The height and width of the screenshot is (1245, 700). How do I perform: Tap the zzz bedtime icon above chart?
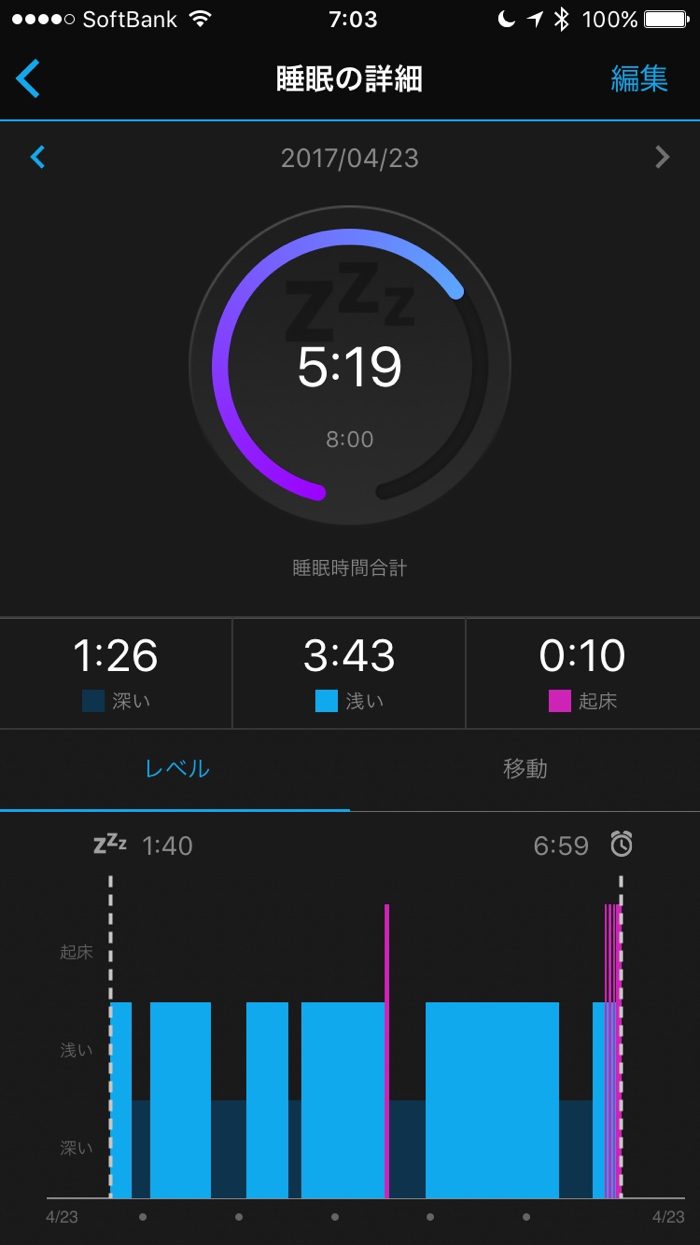click(110, 844)
